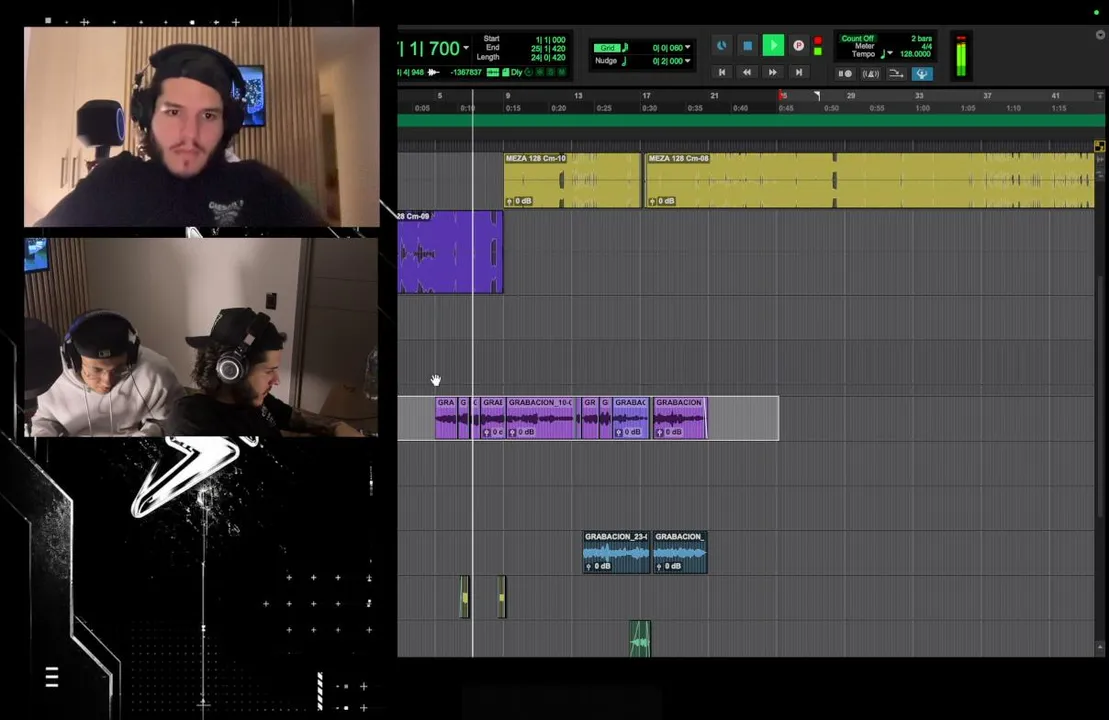Click clip gain on MEZA 128 Cm-10

519,202
